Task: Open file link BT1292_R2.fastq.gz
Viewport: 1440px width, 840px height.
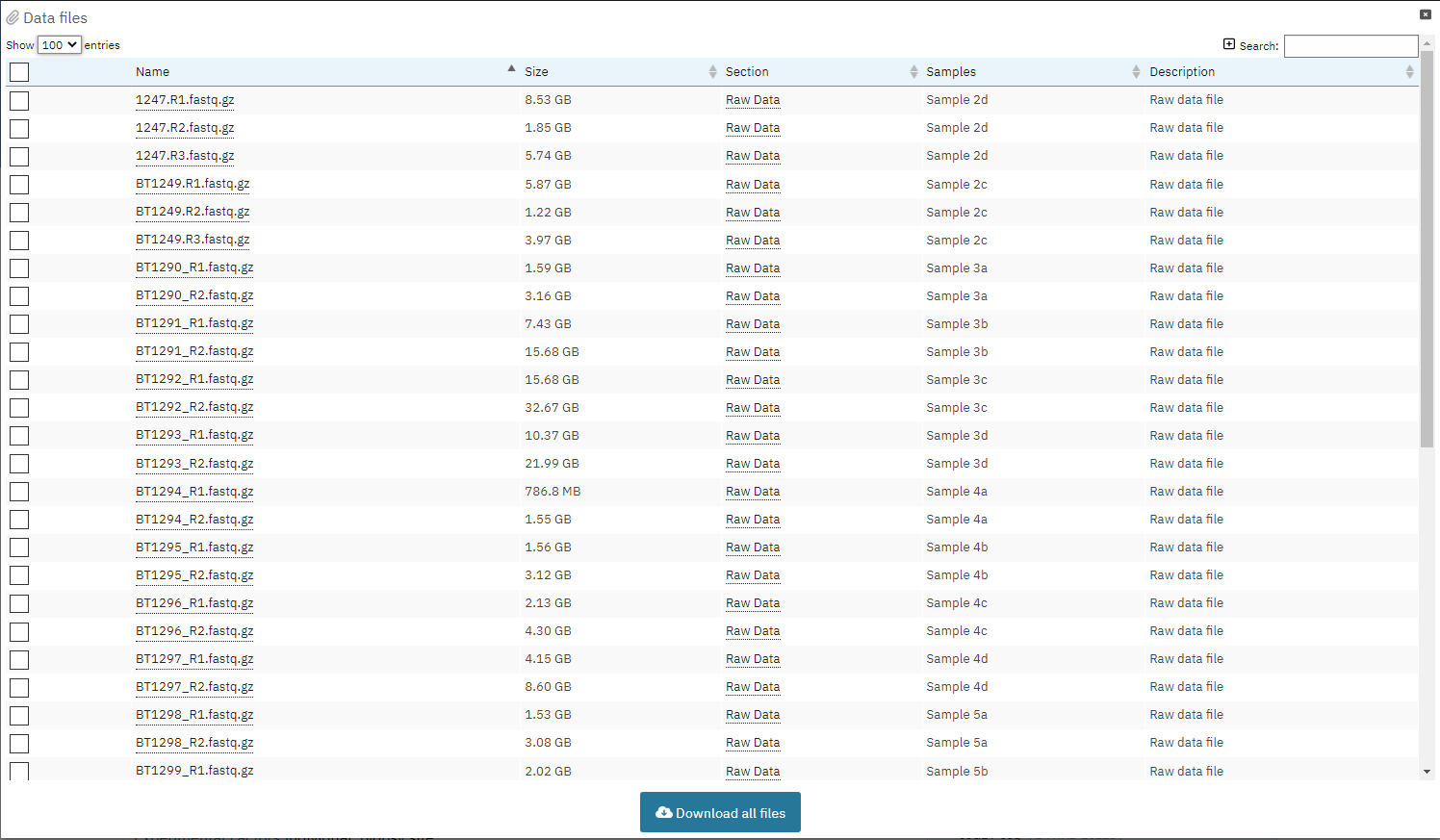Action: pos(194,407)
